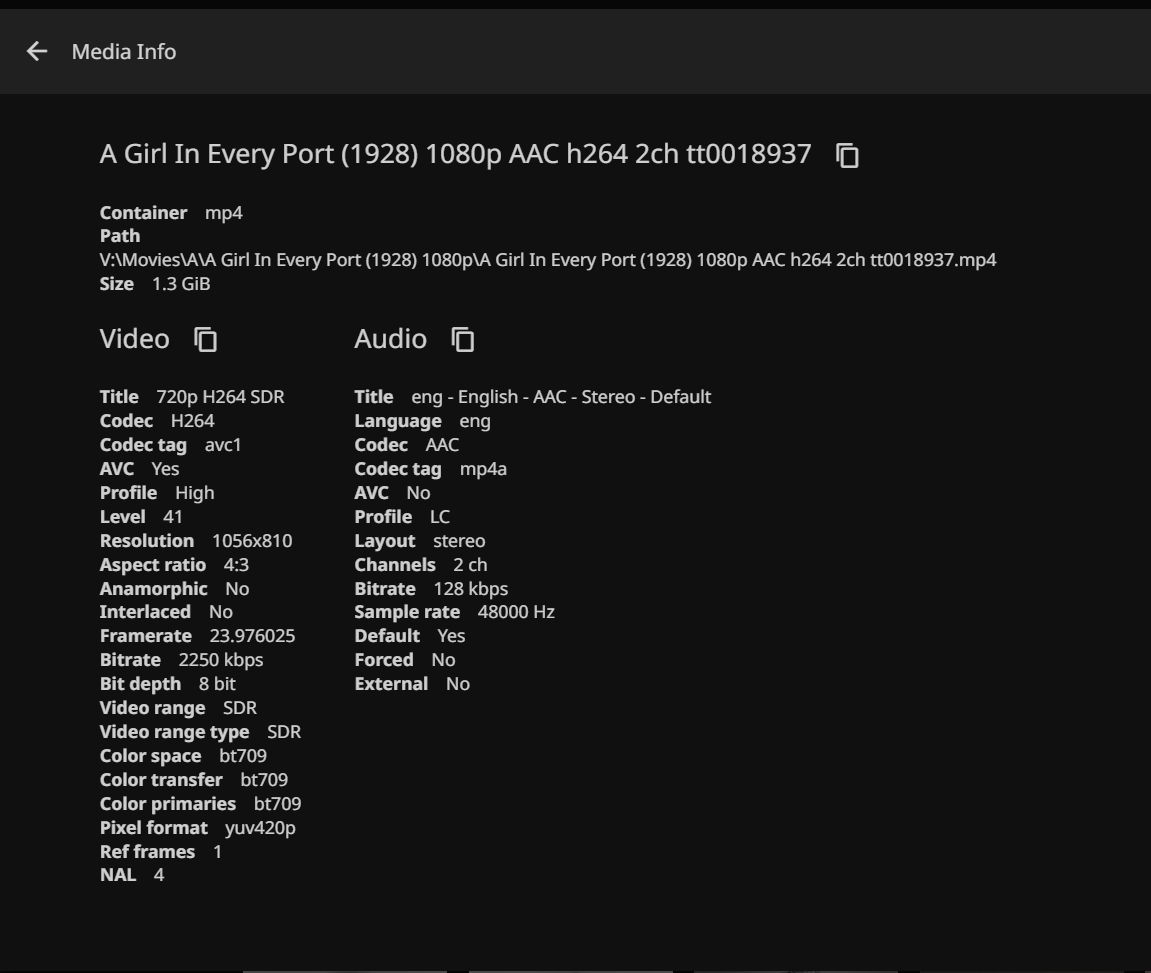Click the Anamorphic value No
Screen dimensions: 1151x973
[237, 589]
